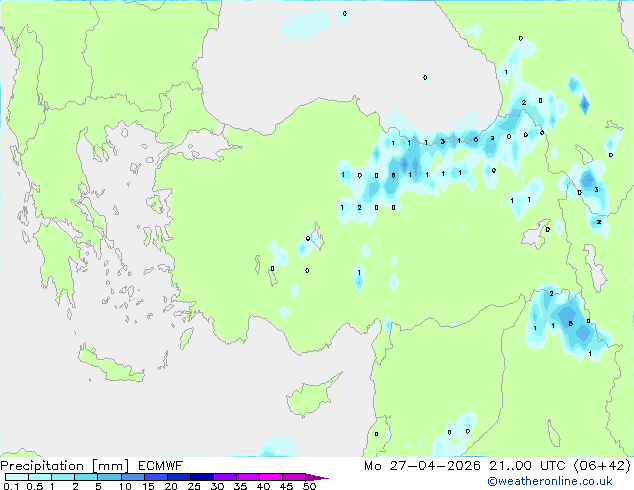This screenshot has width=634, height=490.
Task: Choose the 20–25 mm legend color swatch
Action: pyautogui.click(x=179, y=477)
